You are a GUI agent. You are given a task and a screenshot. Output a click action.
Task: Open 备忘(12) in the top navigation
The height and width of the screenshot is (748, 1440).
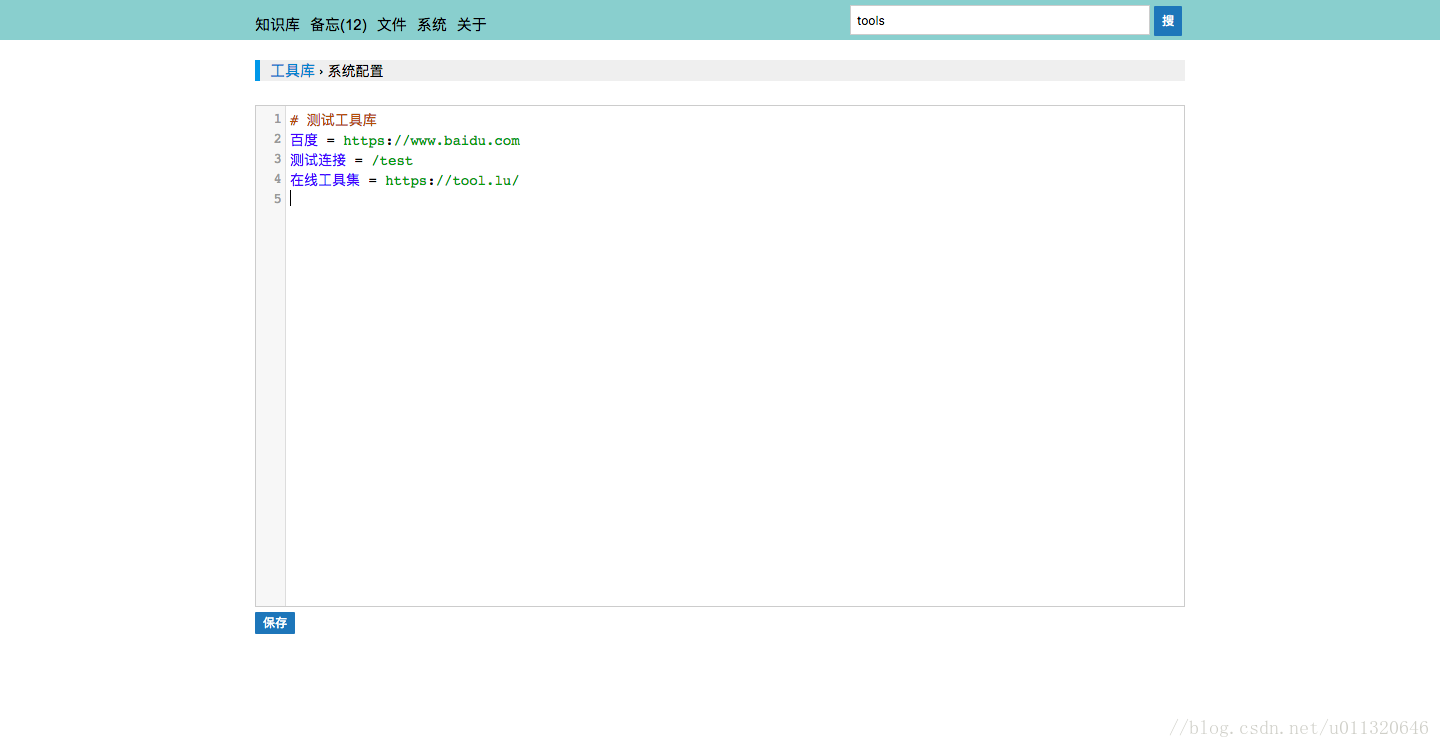click(338, 24)
